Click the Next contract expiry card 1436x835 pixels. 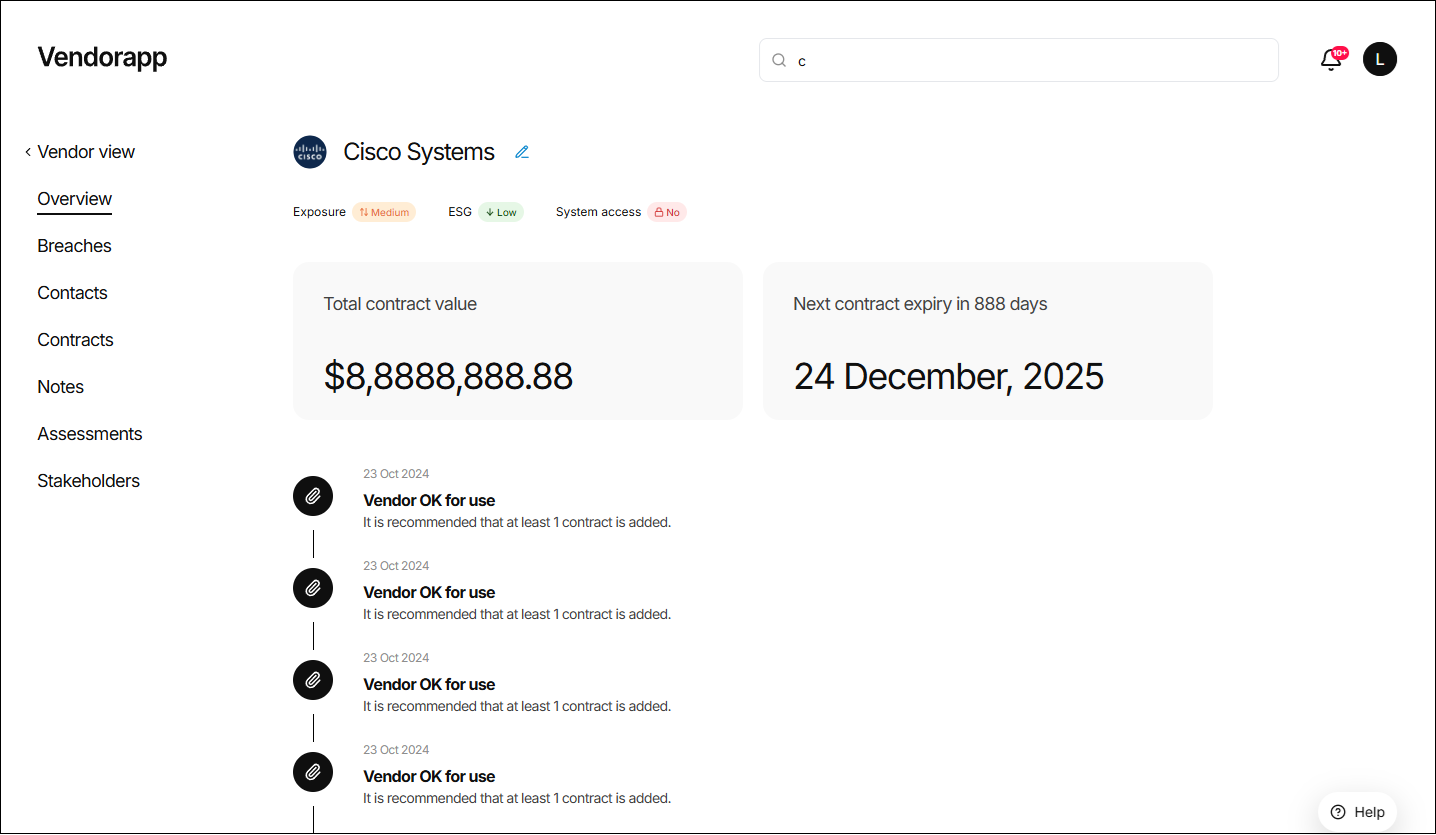[x=988, y=341]
